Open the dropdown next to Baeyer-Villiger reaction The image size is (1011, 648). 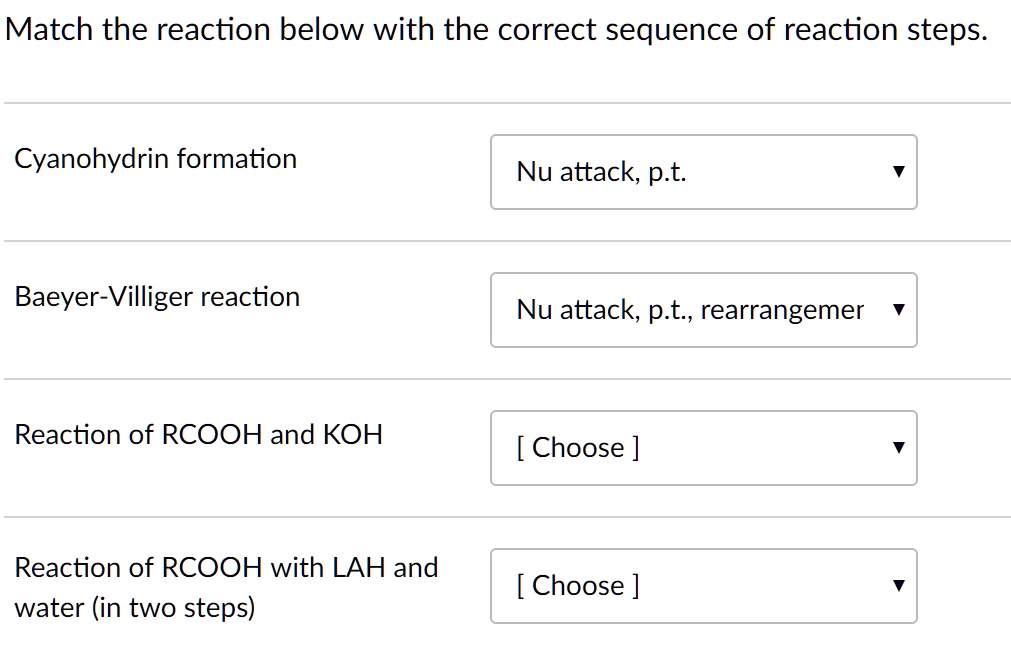click(x=703, y=310)
